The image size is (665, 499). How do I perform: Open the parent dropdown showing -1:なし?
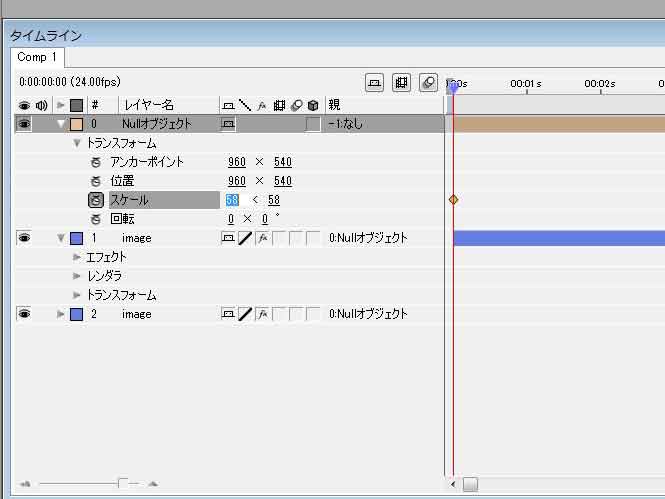coord(345,124)
